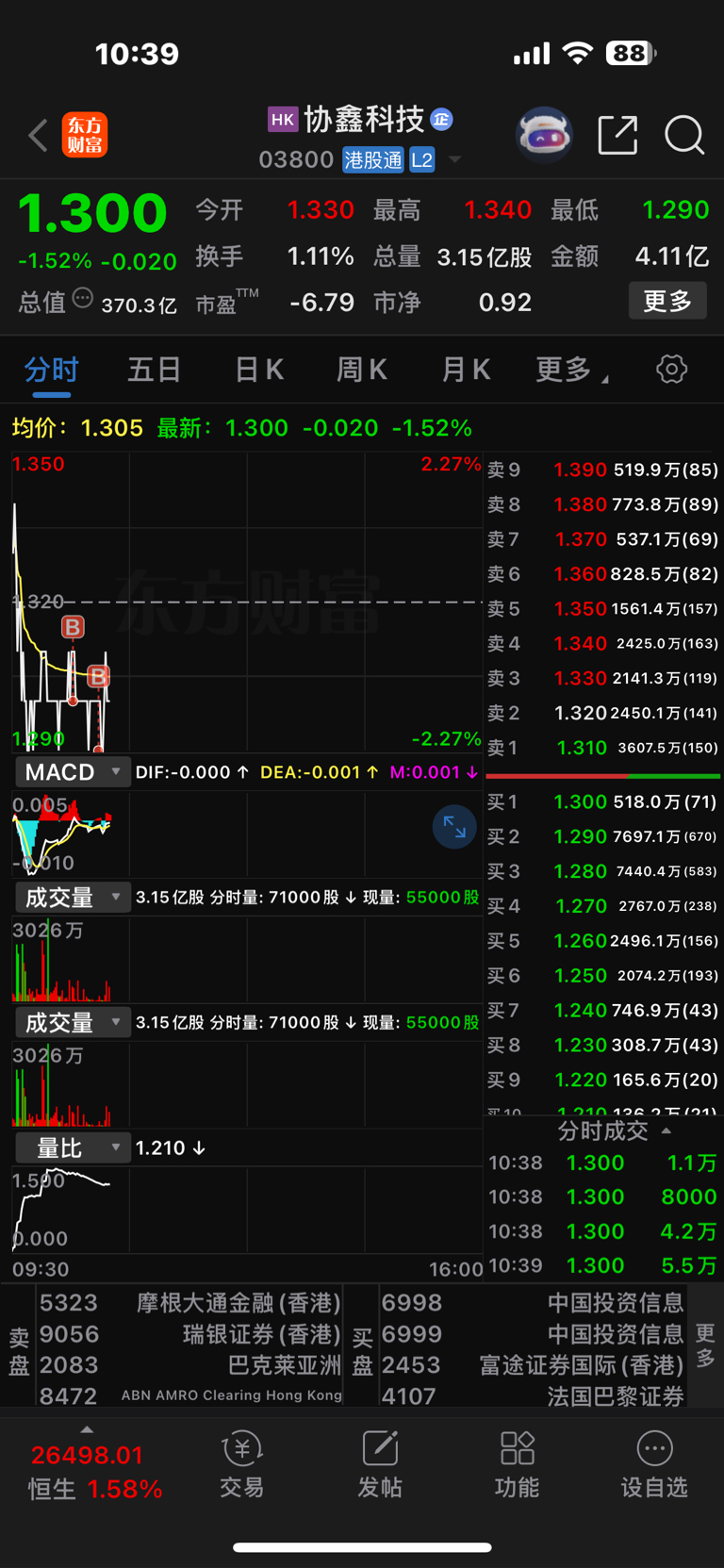Switch to 周K tab
Screen dimensions: 724x1568
362,369
